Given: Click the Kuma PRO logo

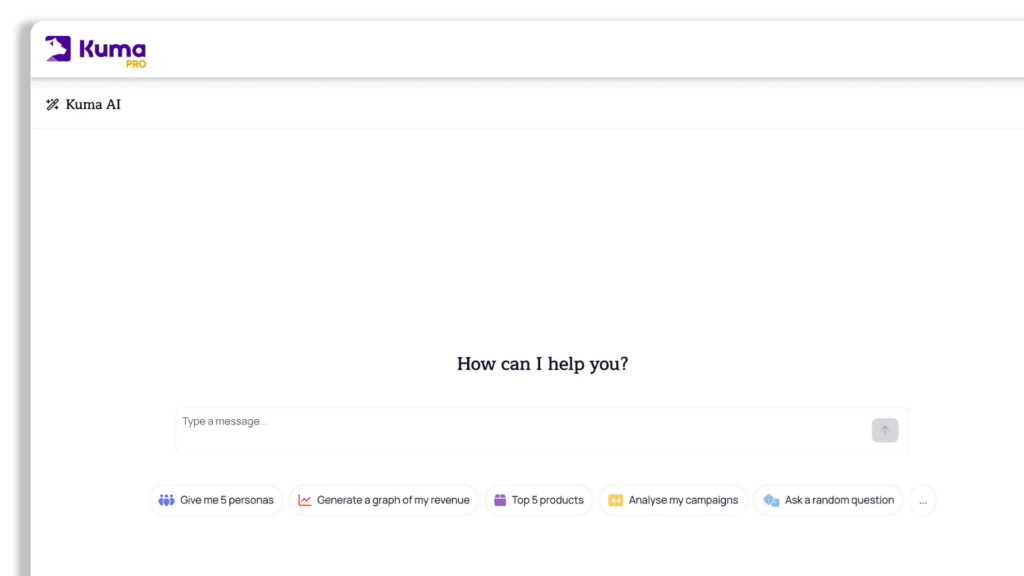Looking at the screenshot, I should [x=95, y=52].
